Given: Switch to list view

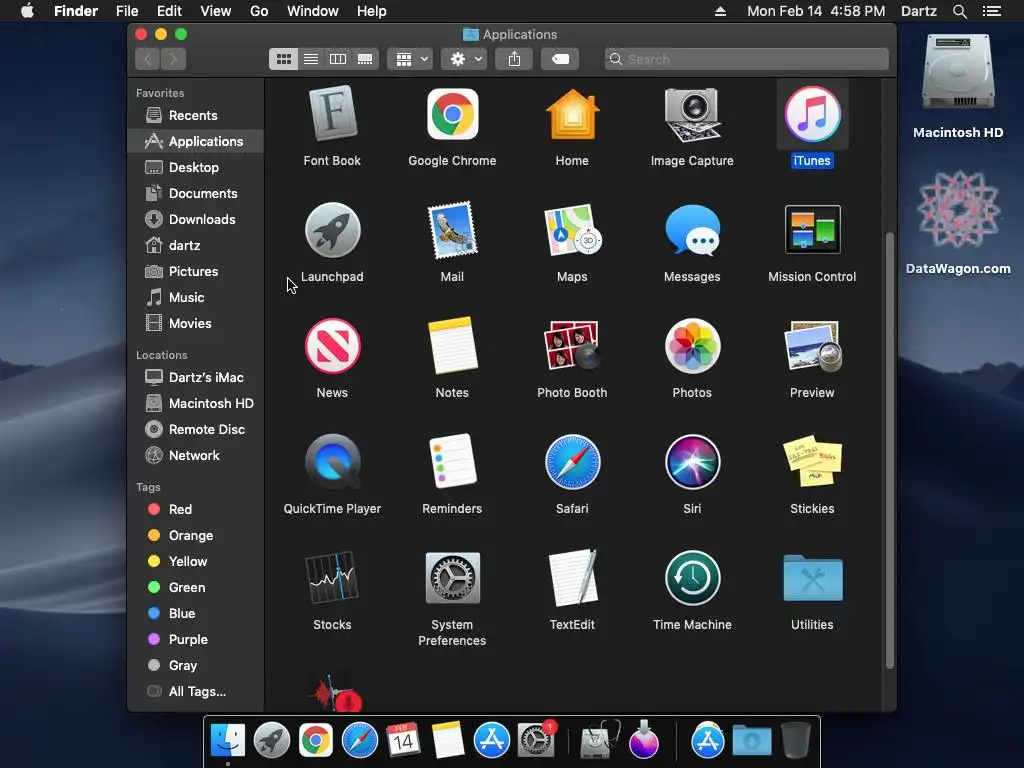Looking at the screenshot, I should coord(311,59).
